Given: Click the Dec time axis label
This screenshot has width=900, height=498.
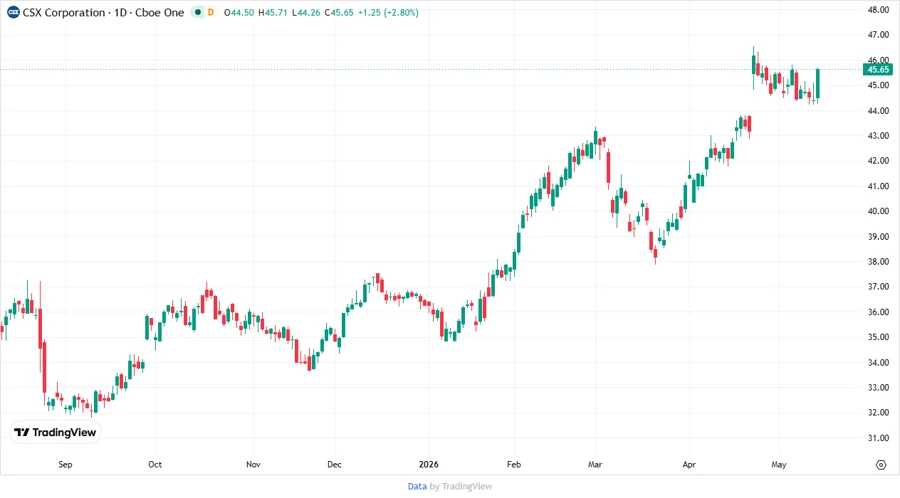Looking at the screenshot, I should click(335, 465).
